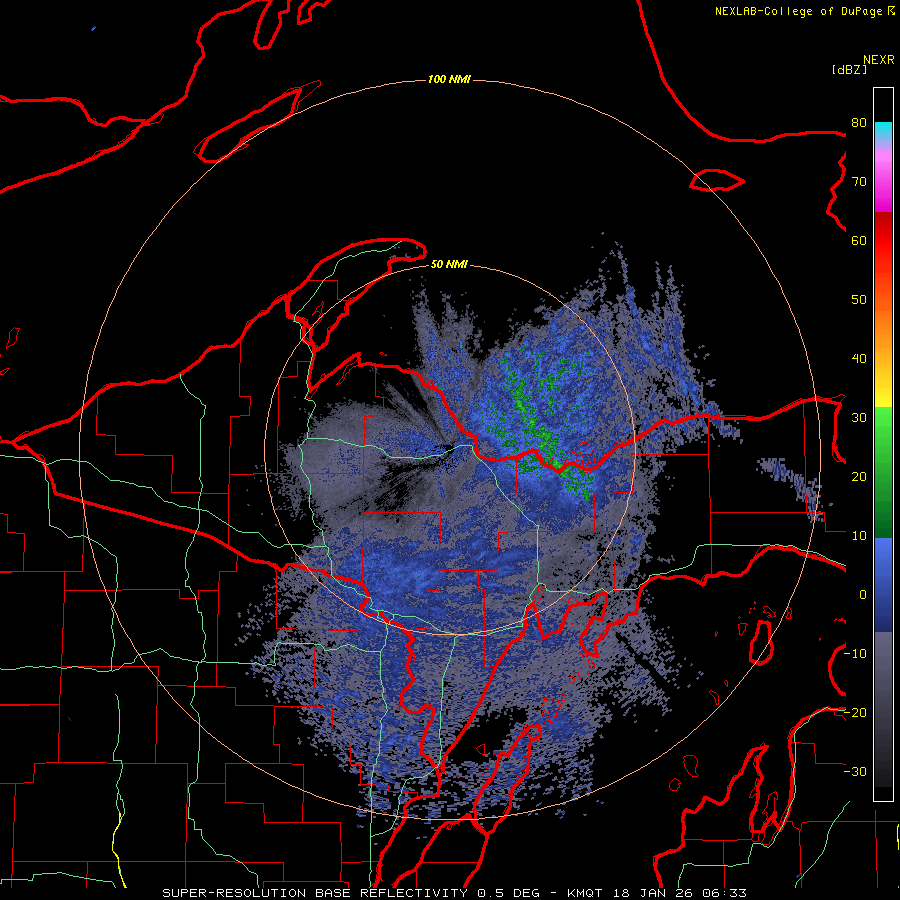Click the 30 value on the dBZ scale
Viewport: 900px width, 900px height.
[x=859, y=418]
